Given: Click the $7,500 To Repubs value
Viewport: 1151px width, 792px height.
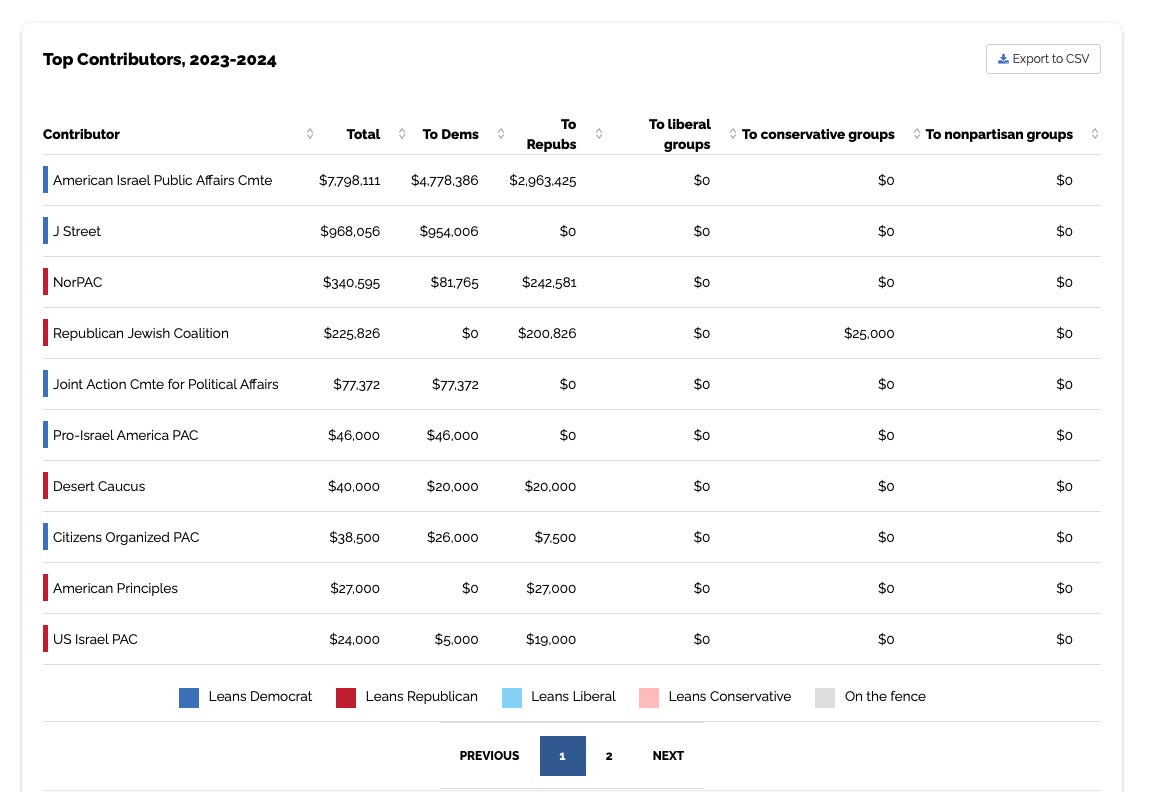Looking at the screenshot, I should [x=555, y=537].
